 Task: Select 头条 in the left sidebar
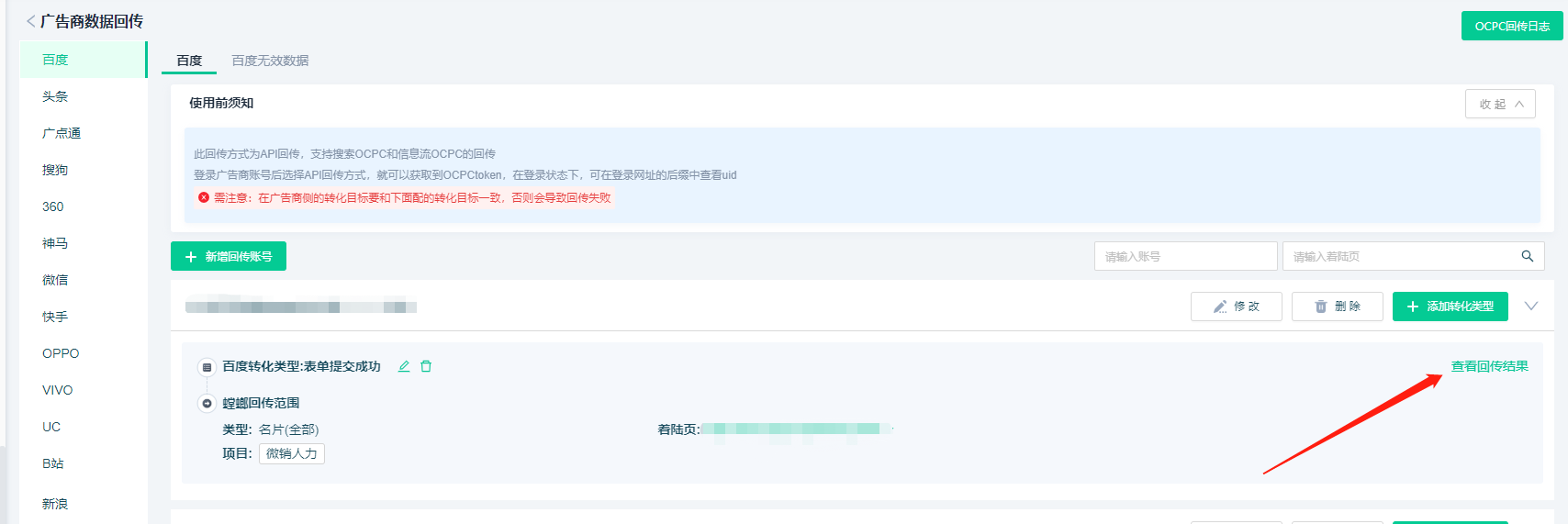click(x=55, y=96)
